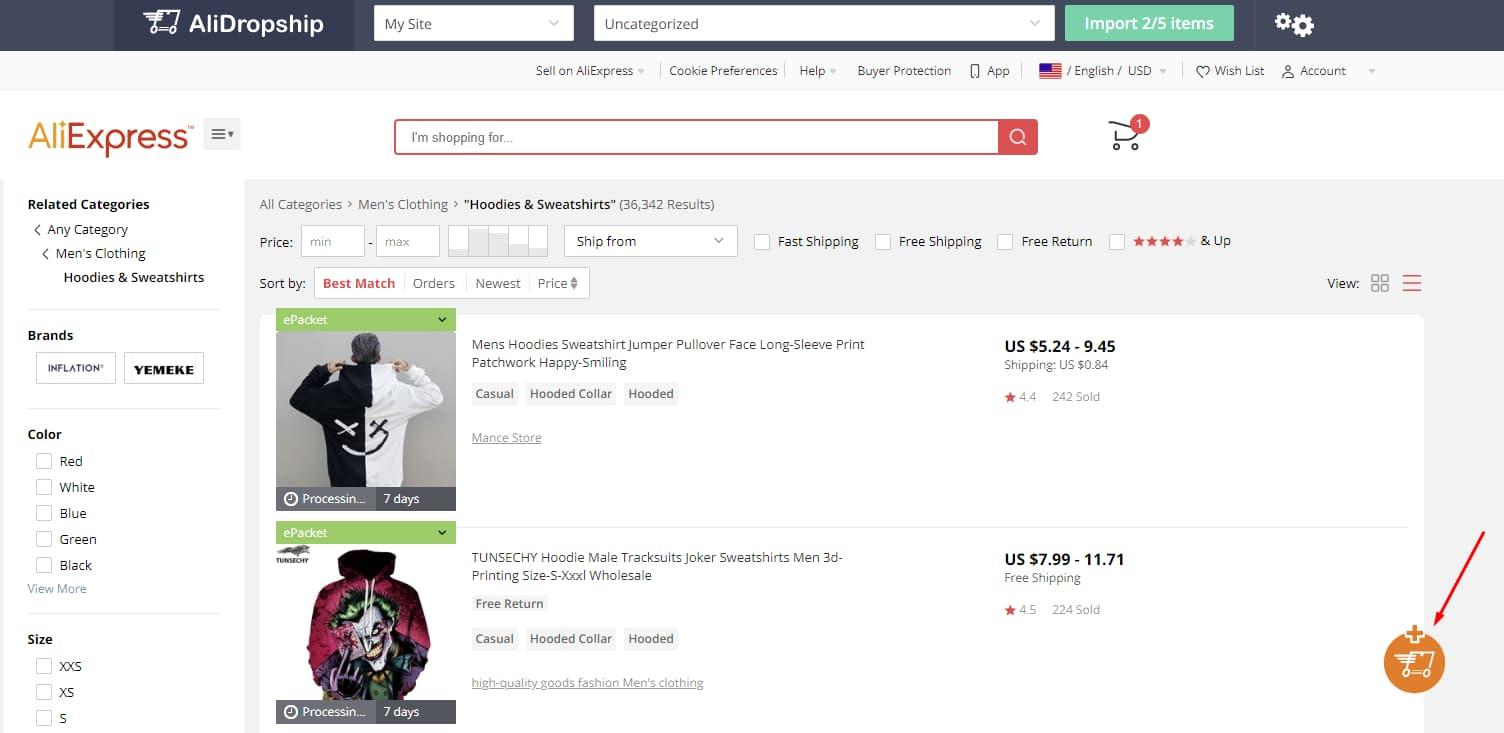Click the TUNSECHY brand logo on product

[x=293, y=554]
